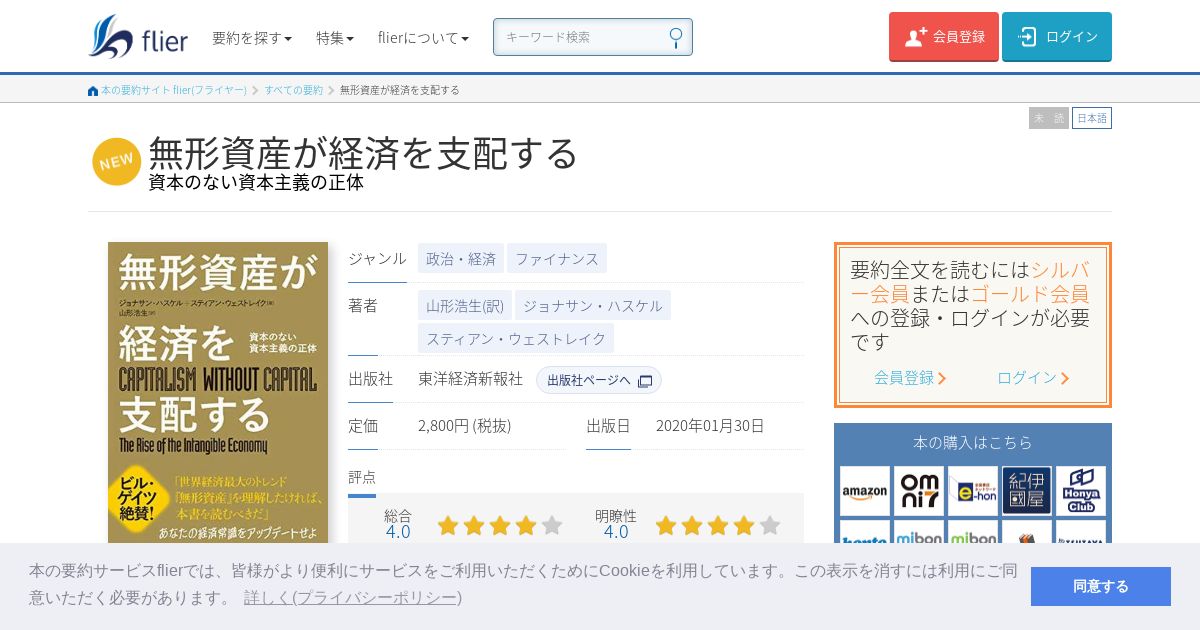
Task: Open author tag ジョナサン・ハスケル
Action: 593,305
